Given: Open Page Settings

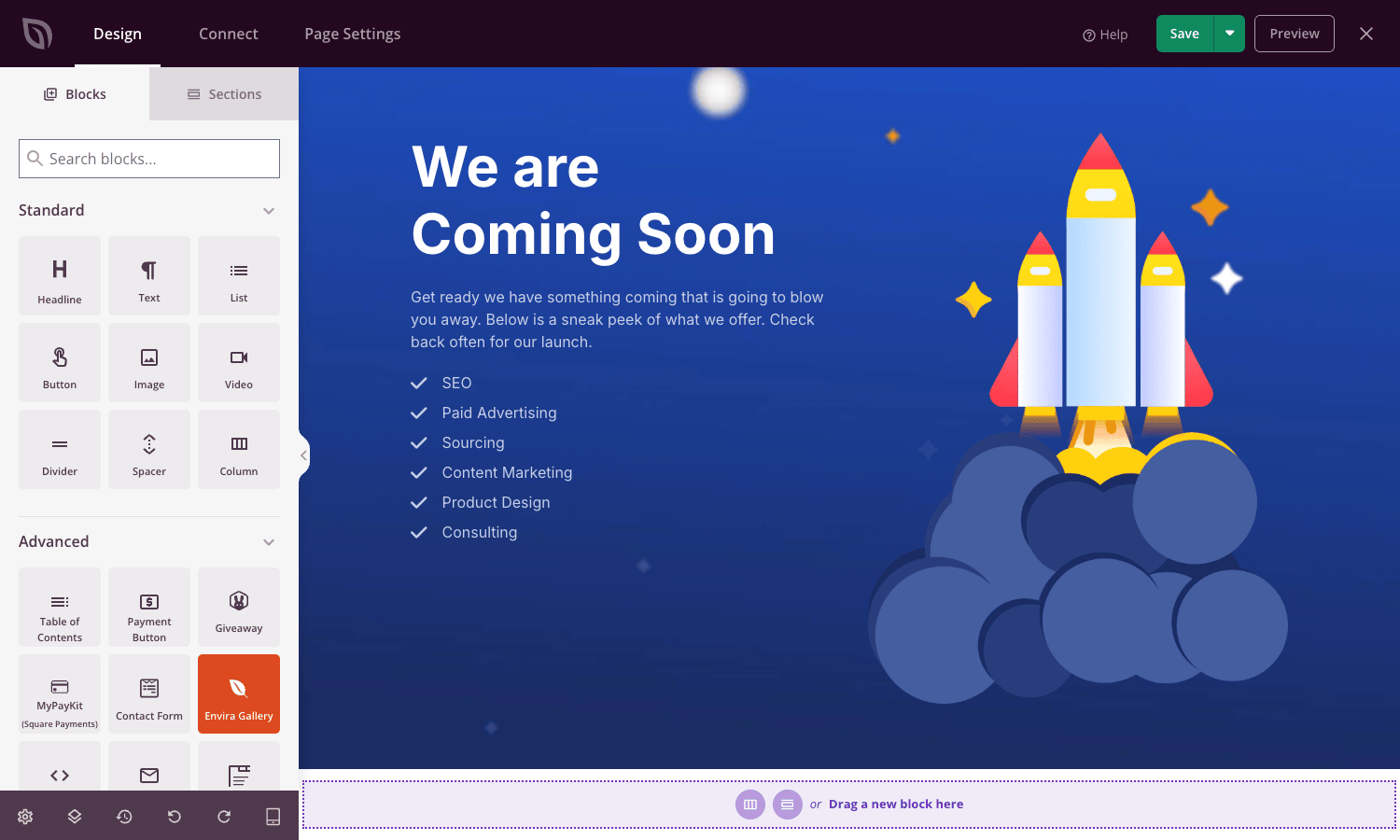Looking at the screenshot, I should pos(353,34).
